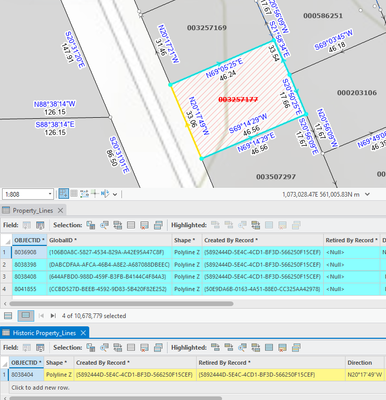386x400 pixels.
Task: Delete selection in Property_Lines table toolbar
Action: (144, 225)
